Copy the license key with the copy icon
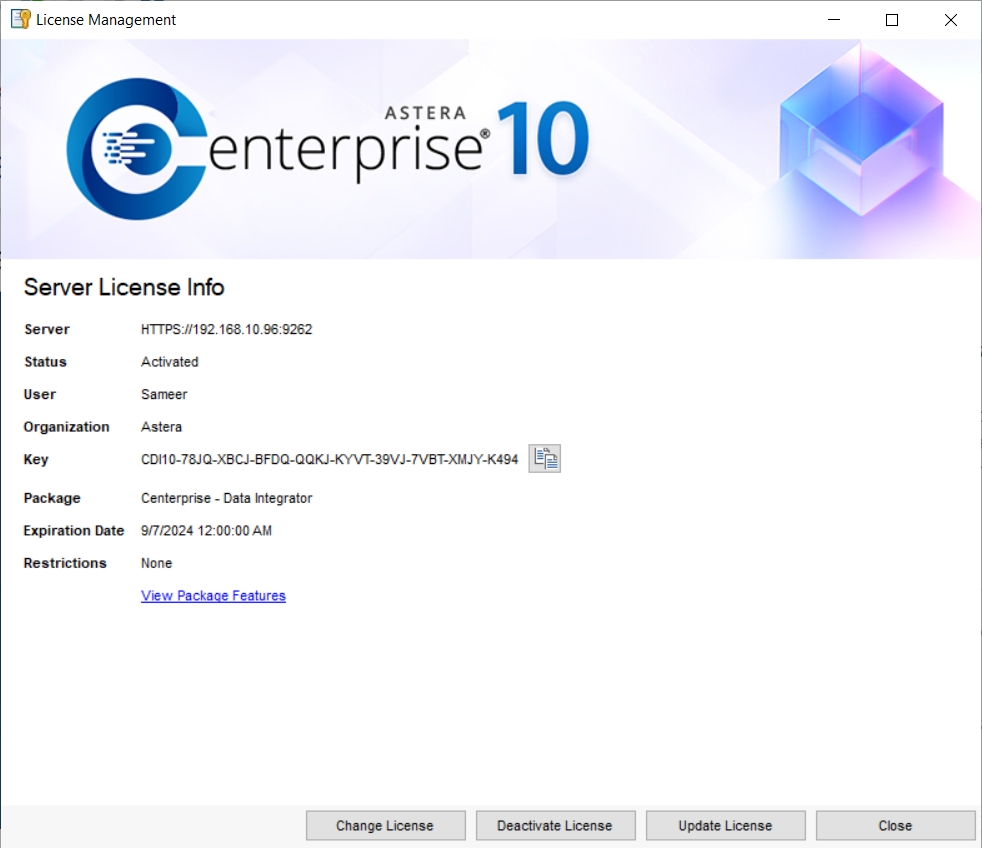This screenshot has width=982, height=849. click(x=544, y=458)
